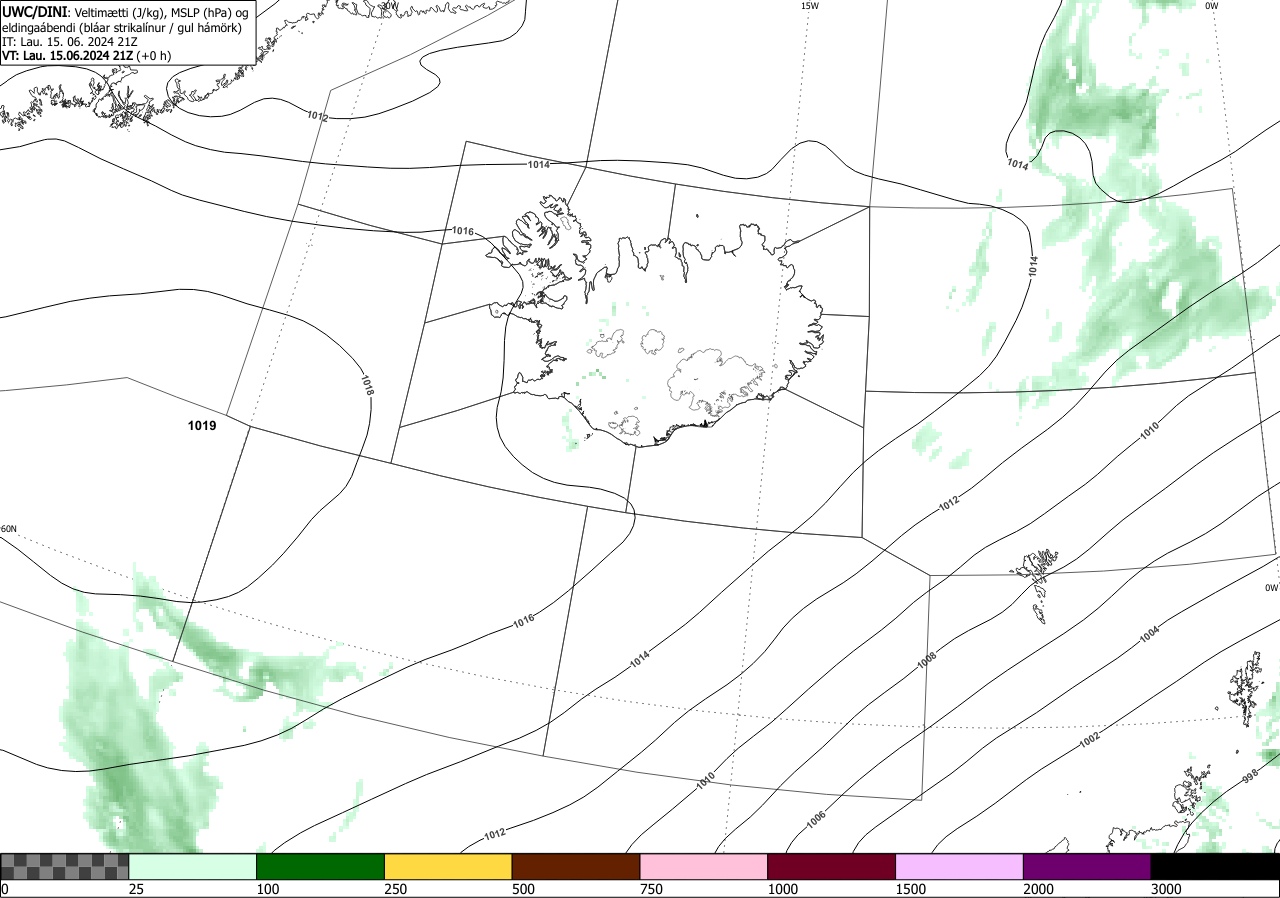Click the "998" isobar label
Image resolution: width=1280 pixels, height=898 pixels.
pyautogui.click(x=1251, y=776)
